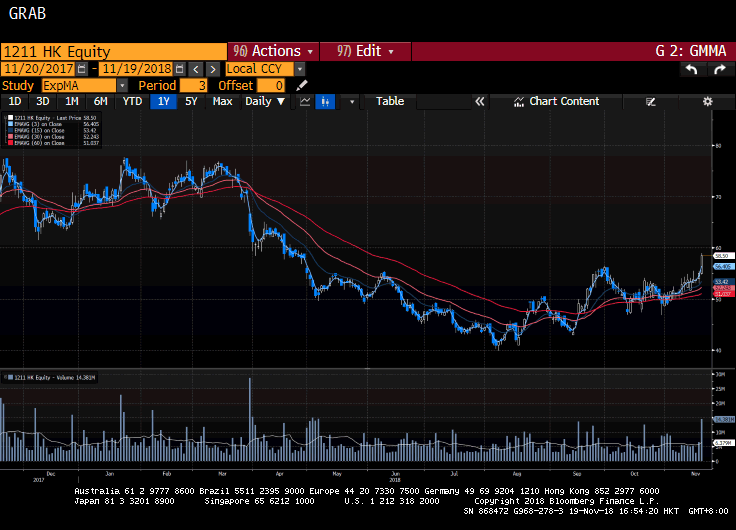Click the undo arrow icon
Screen dimensions: 736x530
(691, 69)
